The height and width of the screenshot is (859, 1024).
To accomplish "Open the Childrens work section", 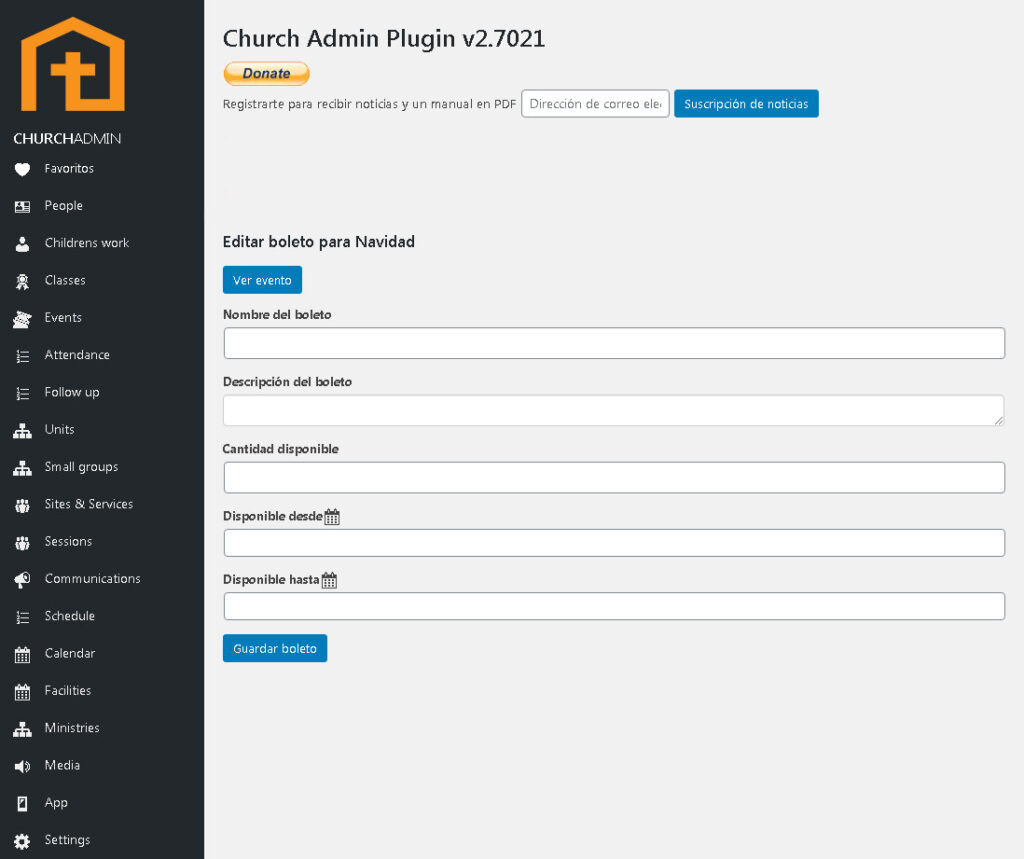I will (x=86, y=243).
